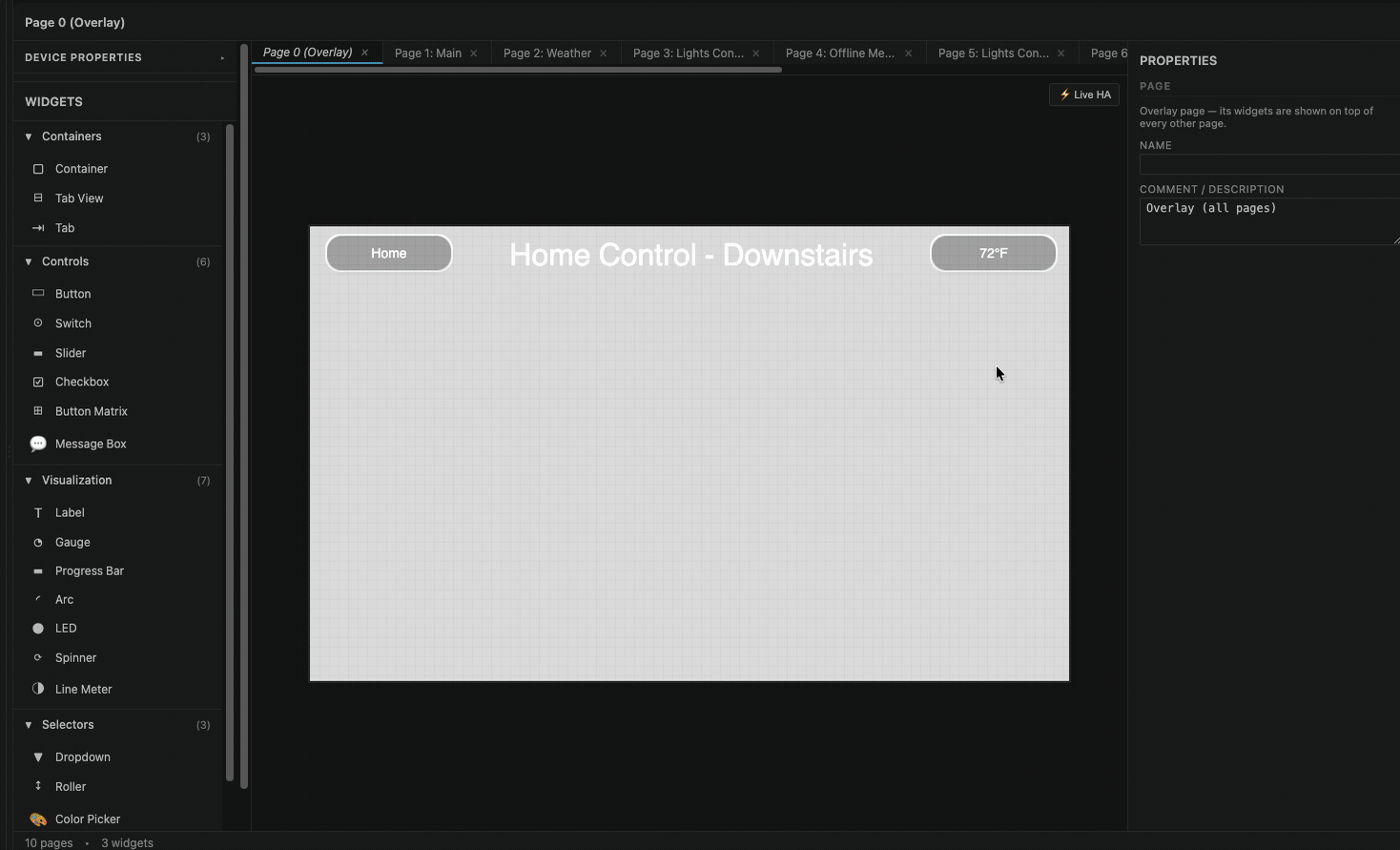This screenshot has height=850, width=1400.
Task: Collapse the Visualization widget group
Action: [x=29, y=480]
